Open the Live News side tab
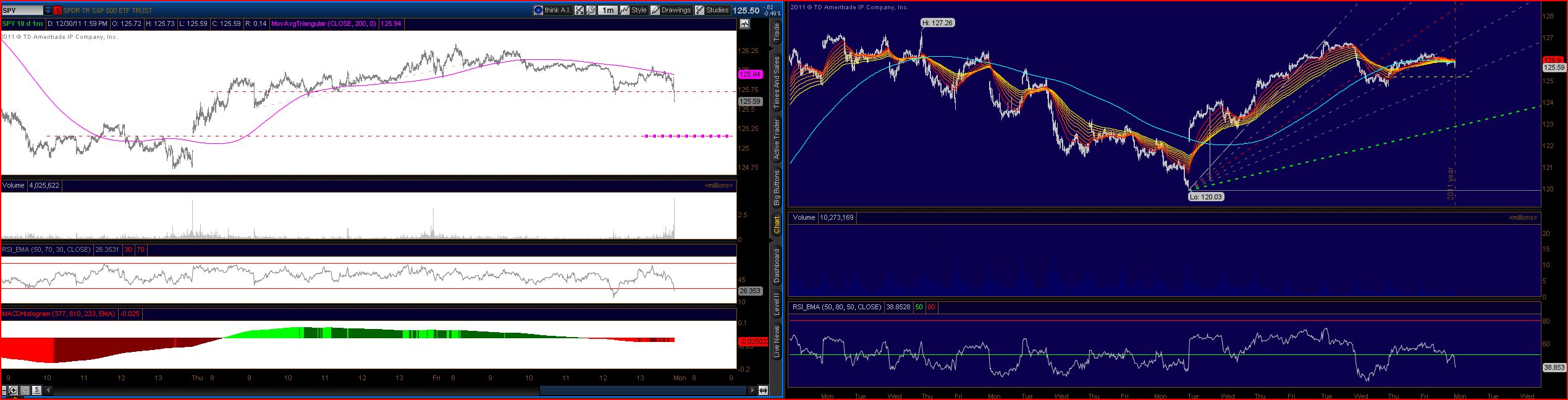Viewport: 1568px width, 400px height. pos(777,343)
